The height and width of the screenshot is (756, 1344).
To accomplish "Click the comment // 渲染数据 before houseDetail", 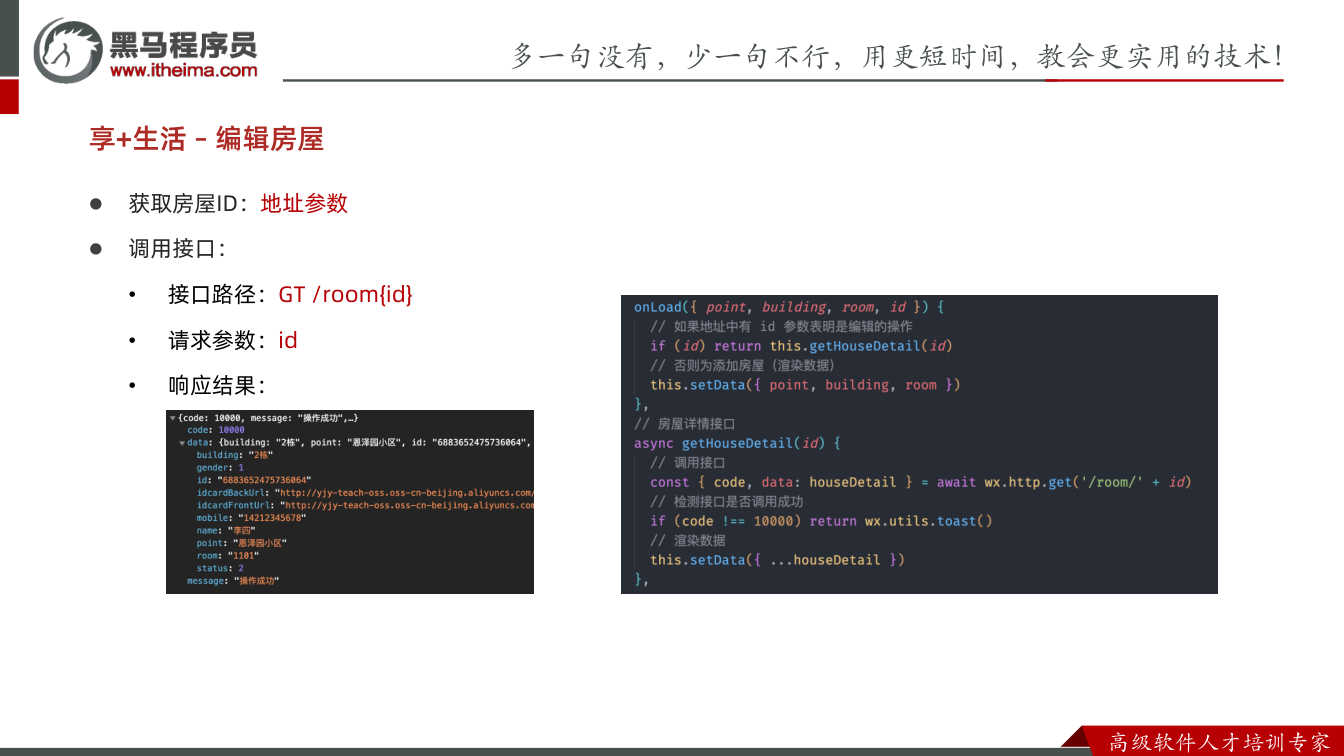I will click(687, 541).
